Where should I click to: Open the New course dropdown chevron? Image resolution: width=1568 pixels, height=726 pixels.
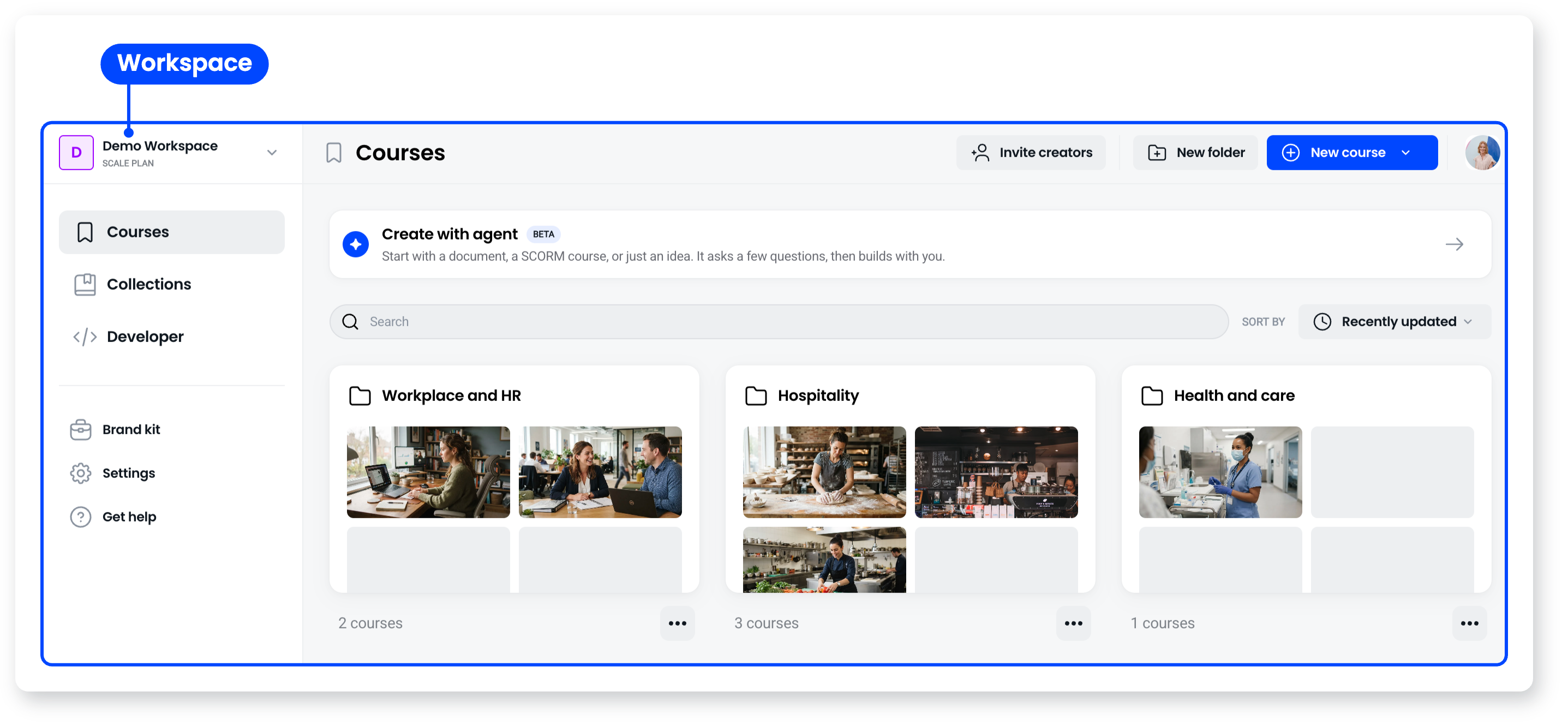coord(1405,153)
